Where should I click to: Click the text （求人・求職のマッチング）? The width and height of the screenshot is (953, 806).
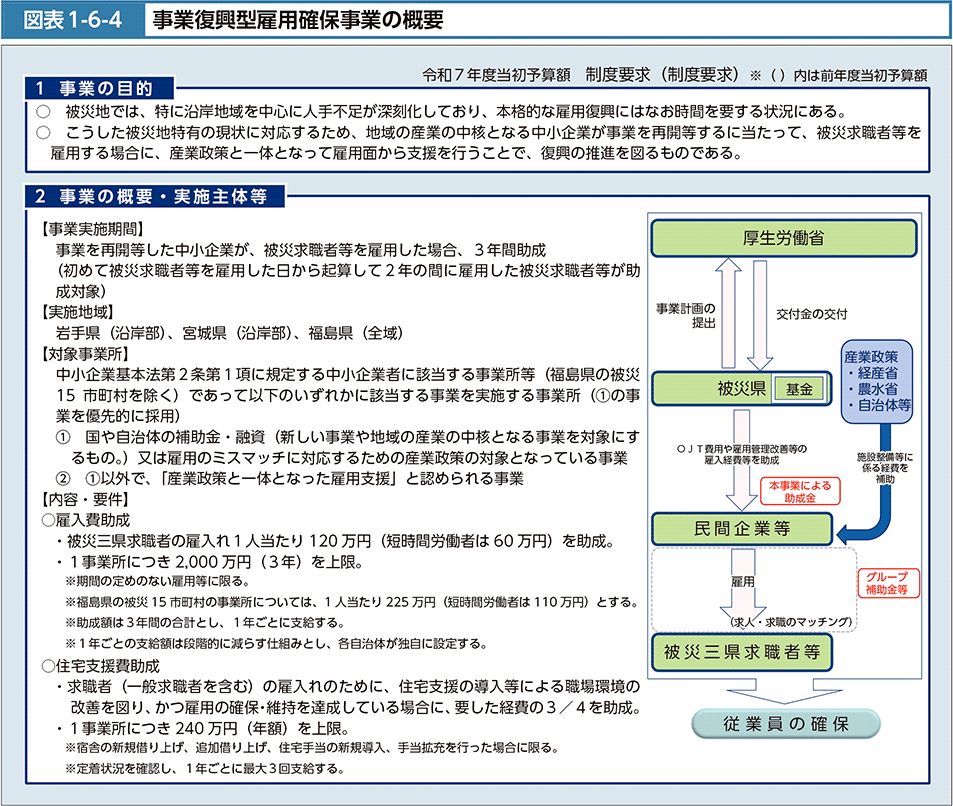[x=792, y=622]
